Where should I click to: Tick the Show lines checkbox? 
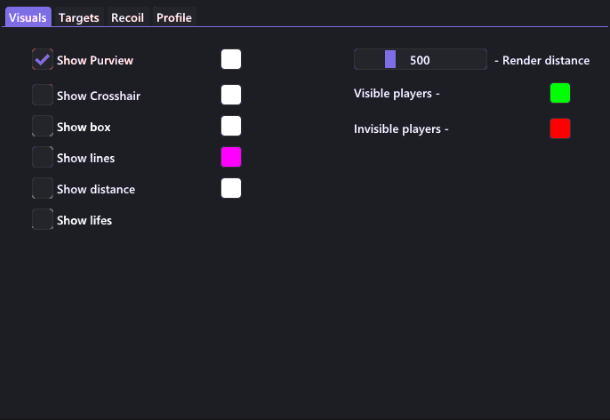(42, 157)
